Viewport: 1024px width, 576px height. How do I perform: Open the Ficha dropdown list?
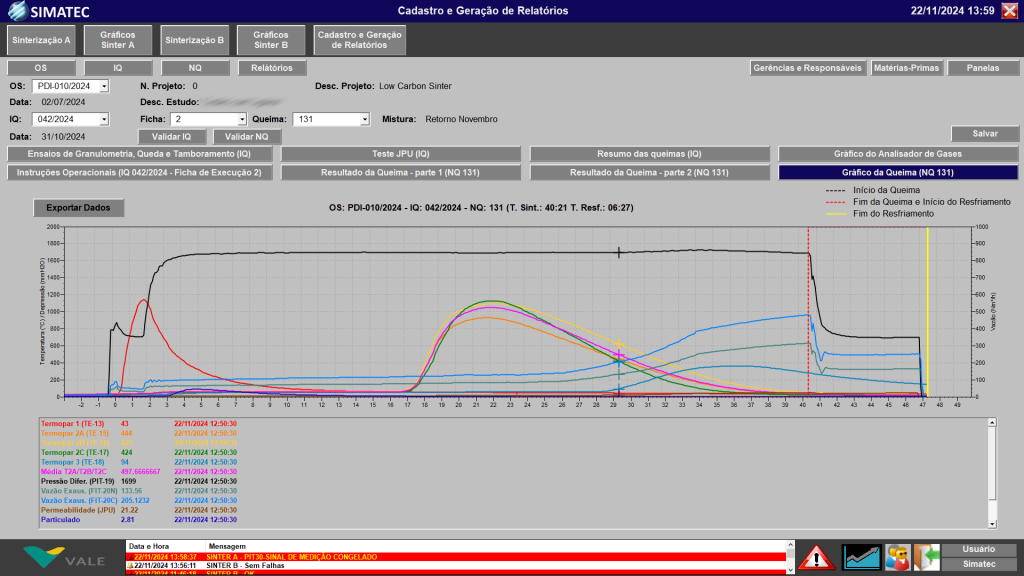241,119
